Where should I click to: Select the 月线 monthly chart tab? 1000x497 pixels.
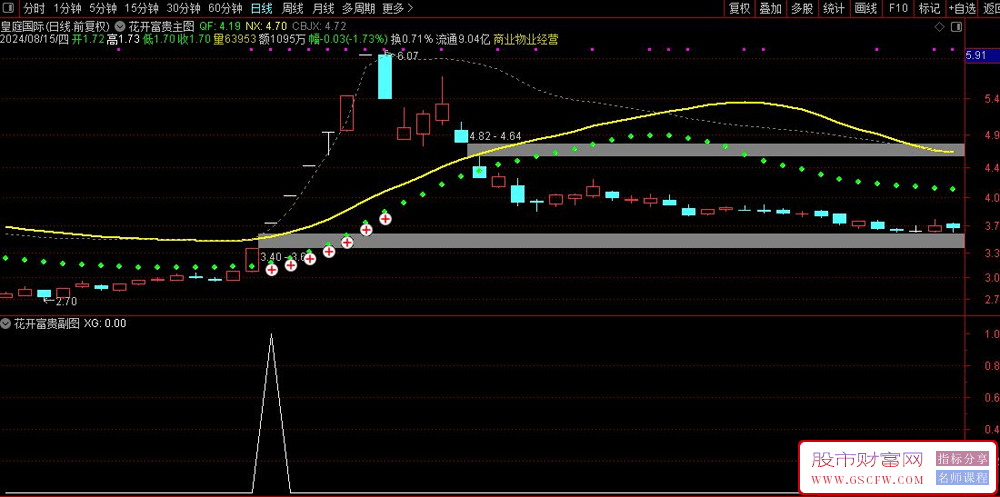tap(323, 8)
